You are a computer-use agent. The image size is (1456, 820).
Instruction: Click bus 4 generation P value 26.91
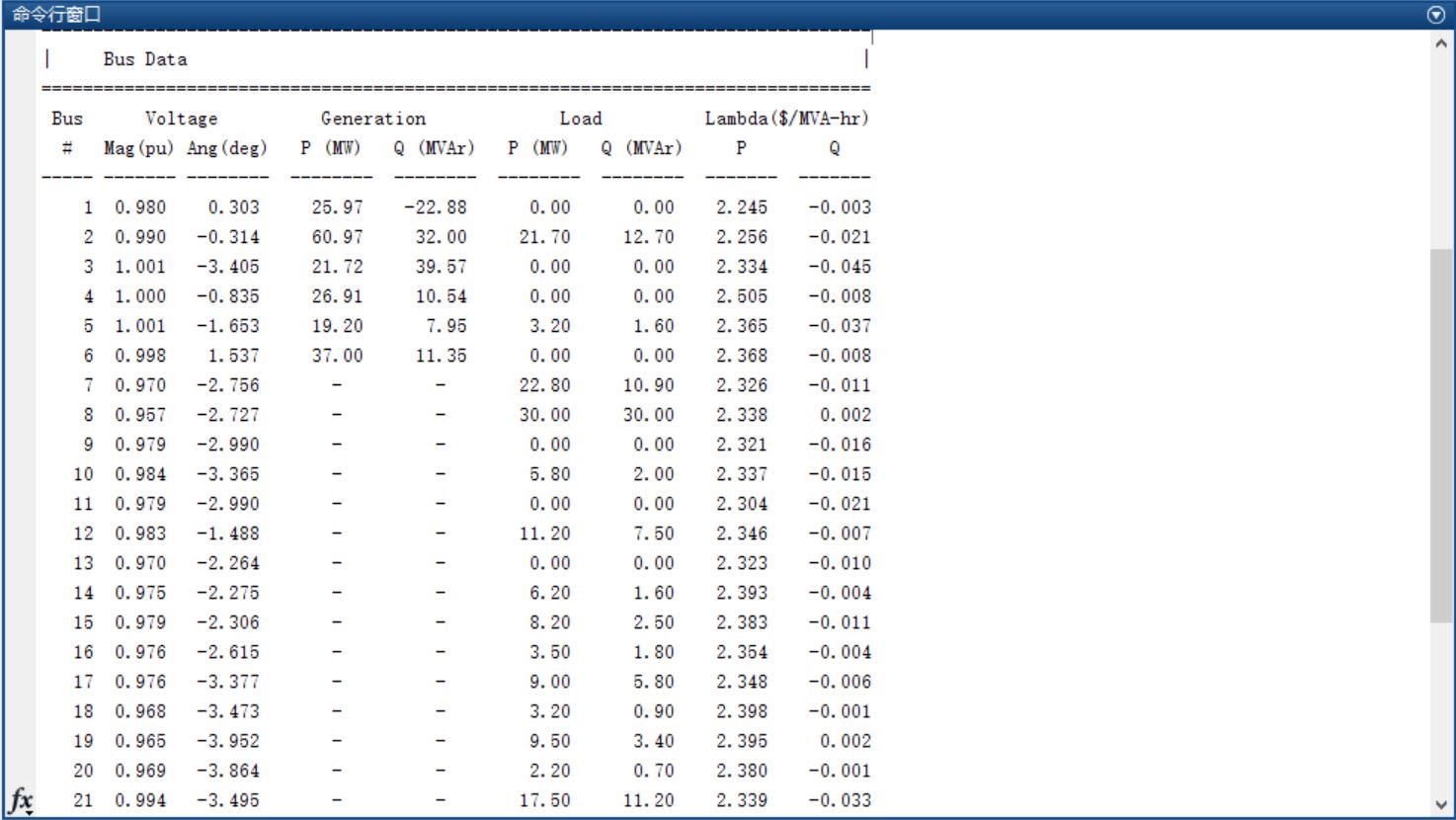tap(338, 296)
